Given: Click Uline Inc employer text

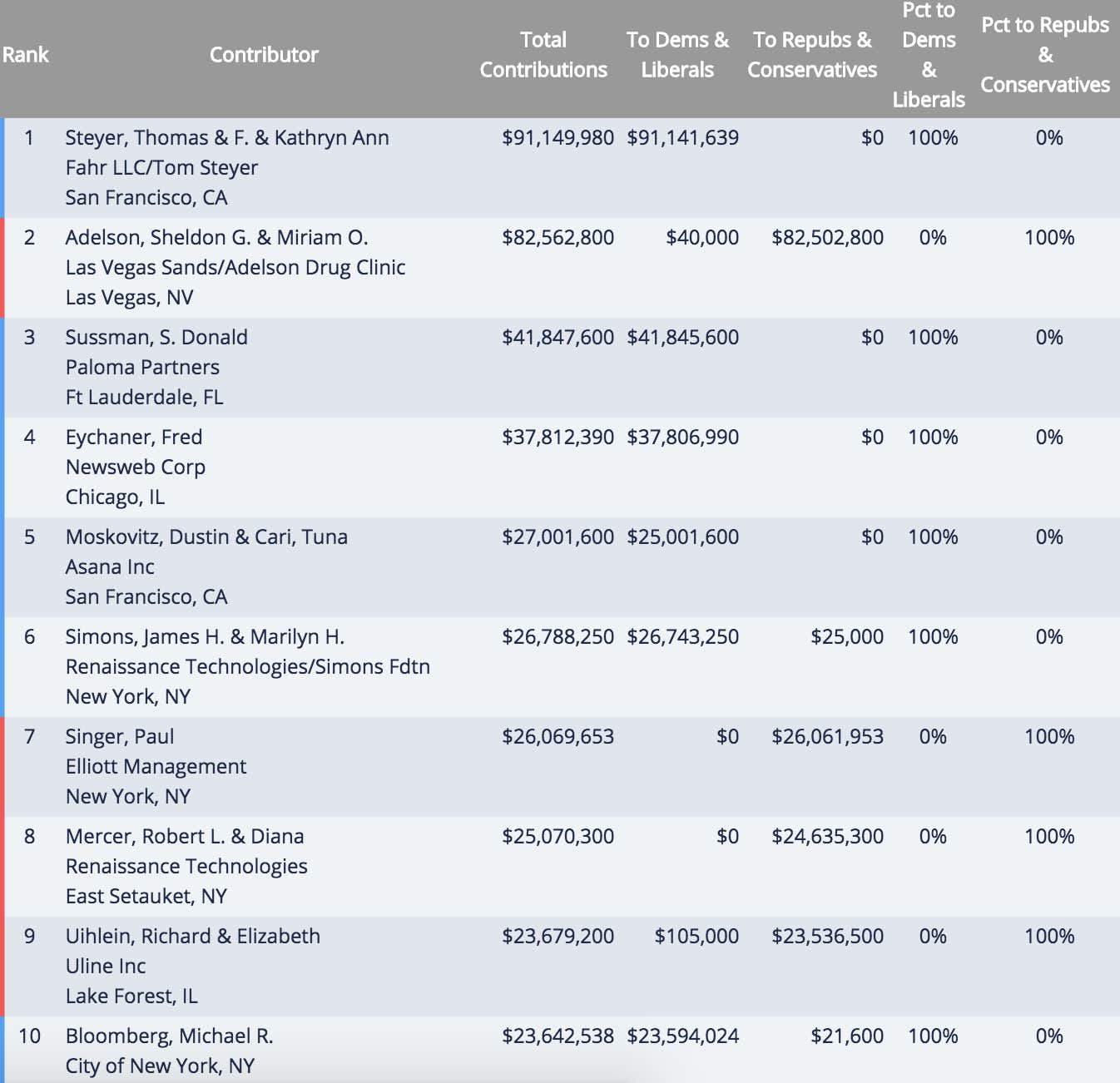Looking at the screenshot, I should [106, 966].
